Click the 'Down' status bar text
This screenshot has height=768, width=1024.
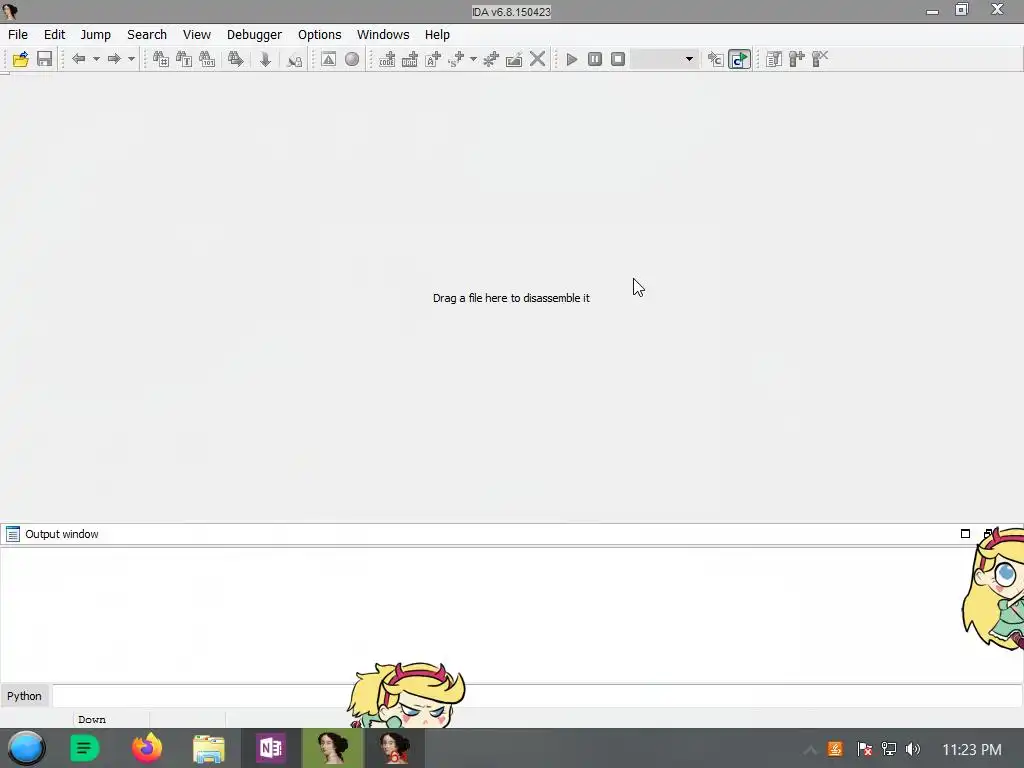(x=91, y=720)
